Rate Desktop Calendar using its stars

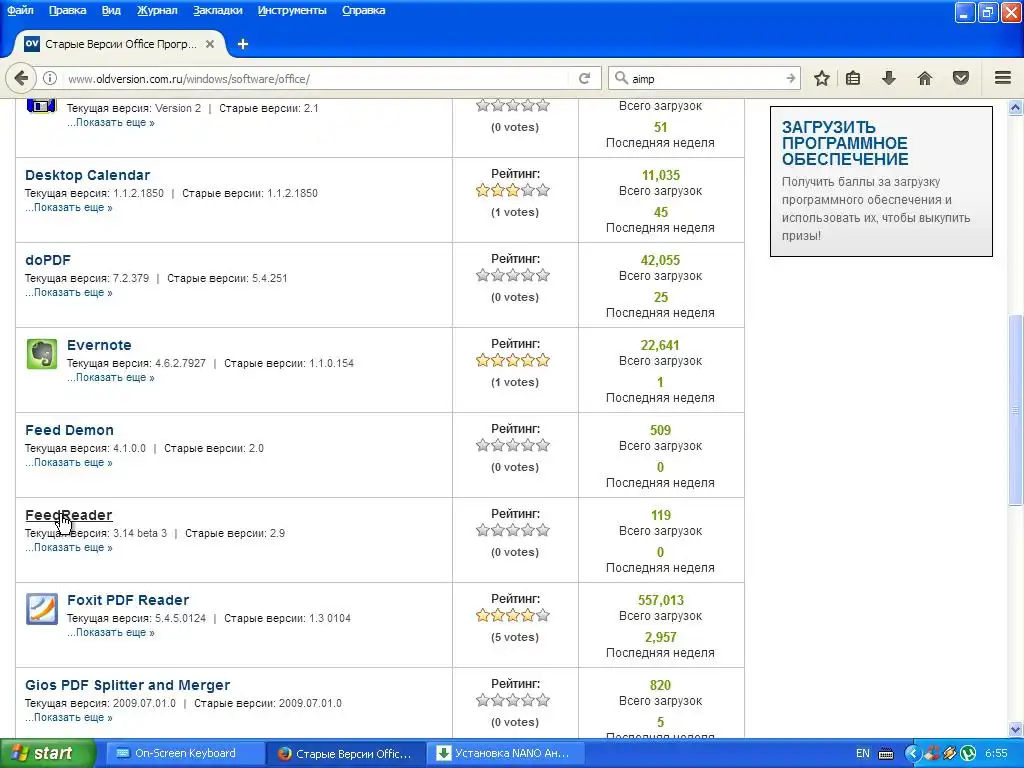[513, 191]
